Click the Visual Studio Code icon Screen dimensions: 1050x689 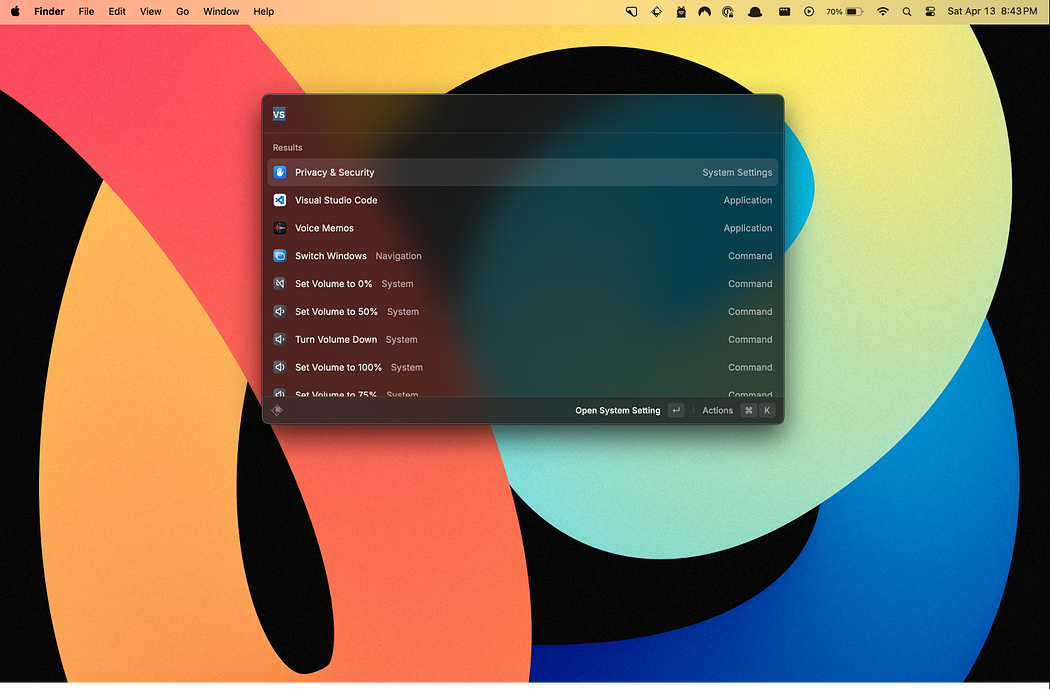(x=280, y=200)
